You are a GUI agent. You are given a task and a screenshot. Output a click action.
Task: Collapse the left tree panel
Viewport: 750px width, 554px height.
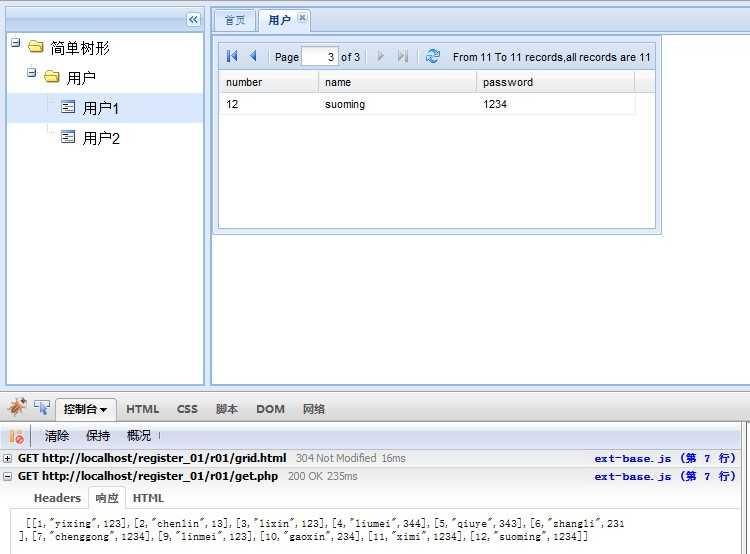(x=193, y=20)
